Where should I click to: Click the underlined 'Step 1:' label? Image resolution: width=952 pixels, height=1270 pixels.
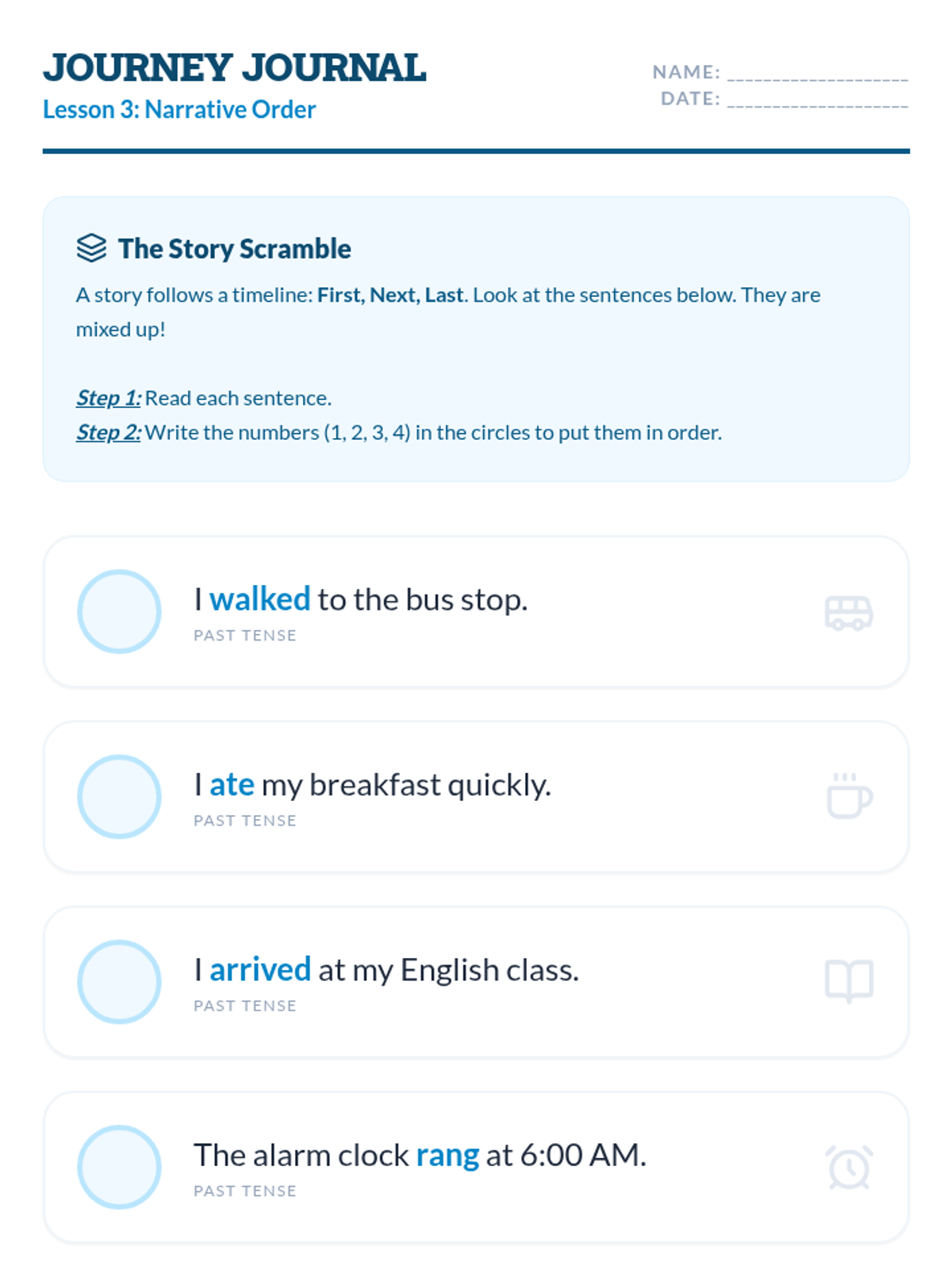pos(109,398)
